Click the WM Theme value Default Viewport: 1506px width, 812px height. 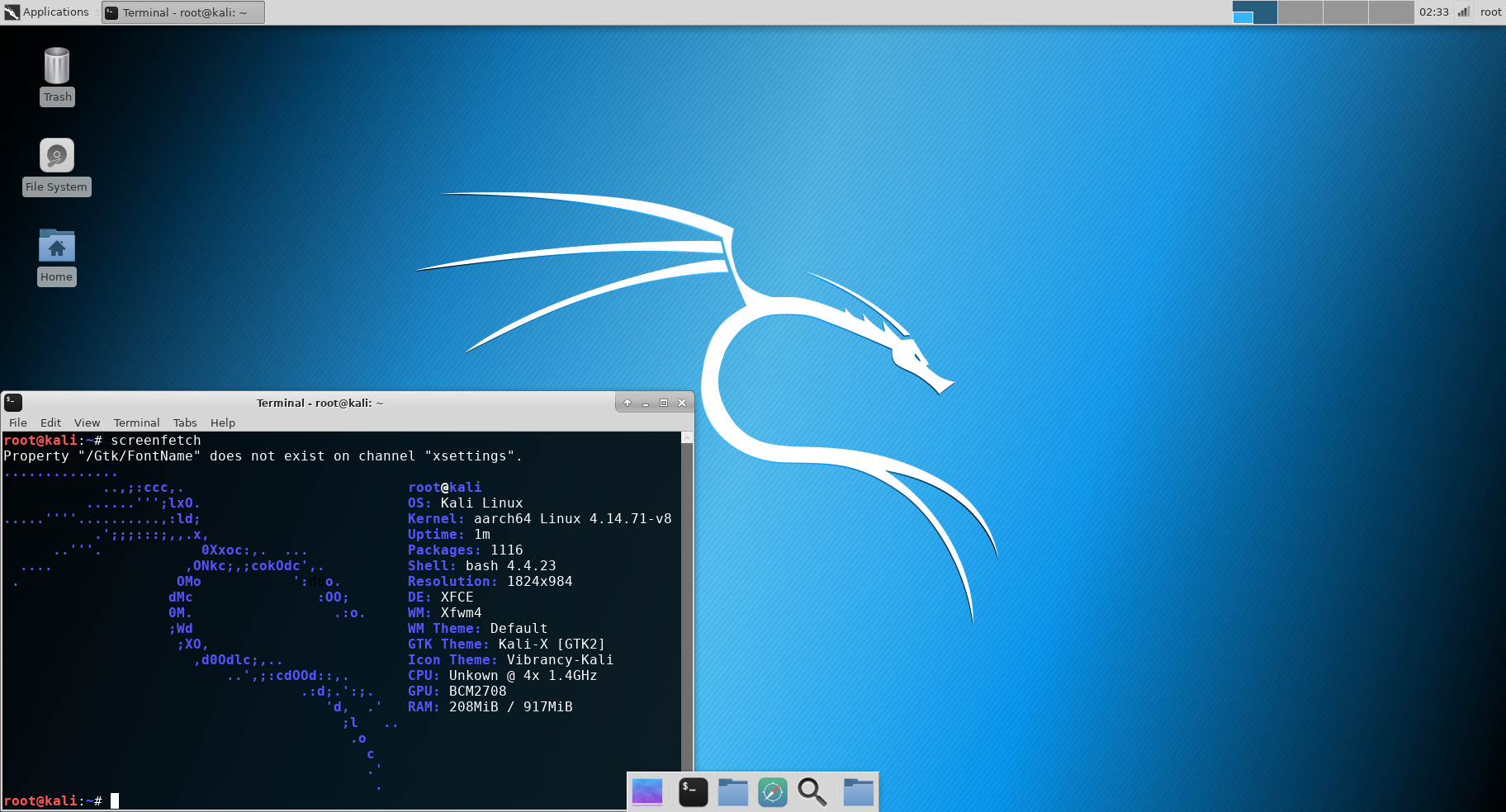click(x=519, y=629)
